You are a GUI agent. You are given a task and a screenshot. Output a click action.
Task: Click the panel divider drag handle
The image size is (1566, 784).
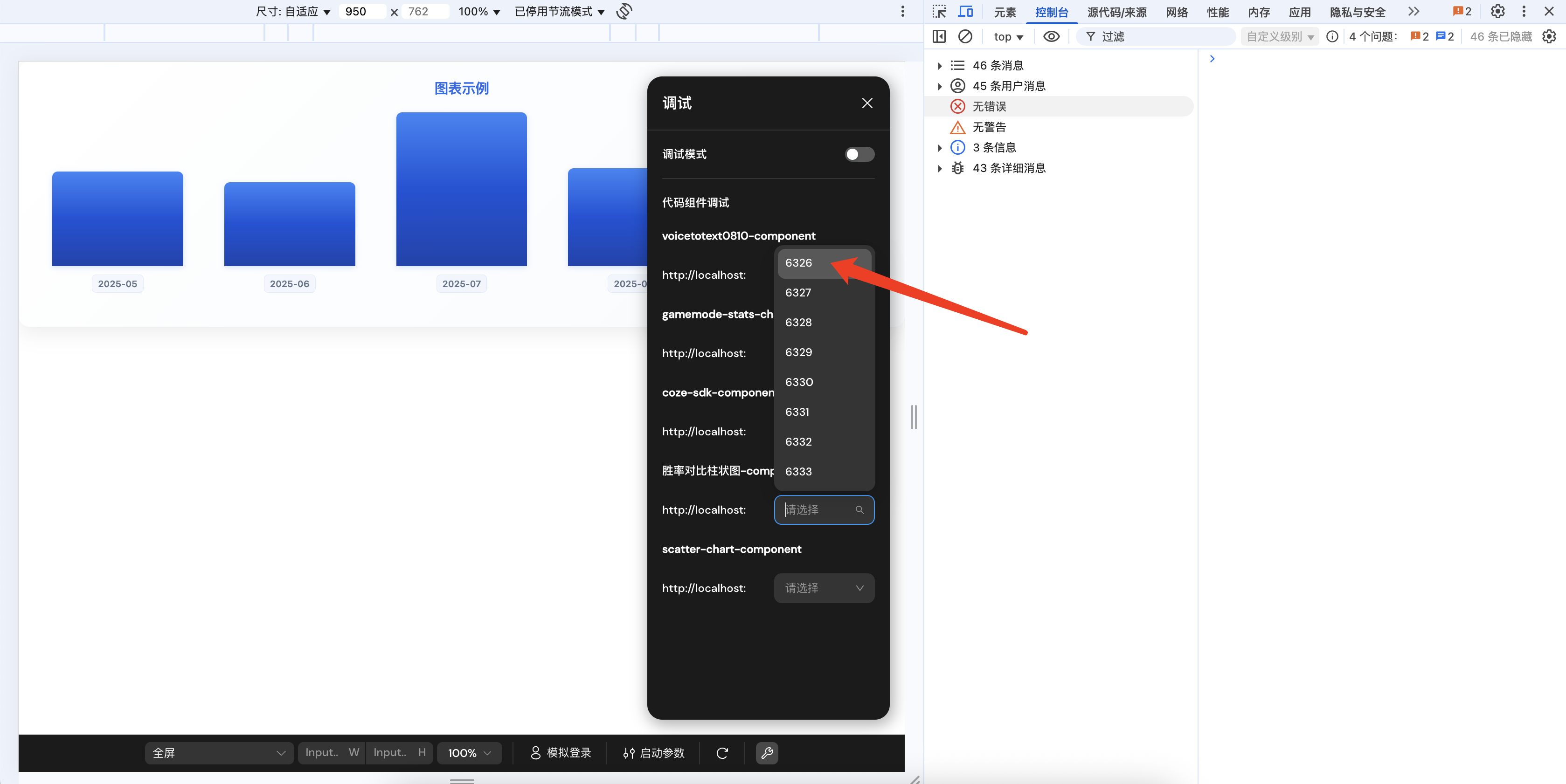pyautogui.click(x=914, y=417)
